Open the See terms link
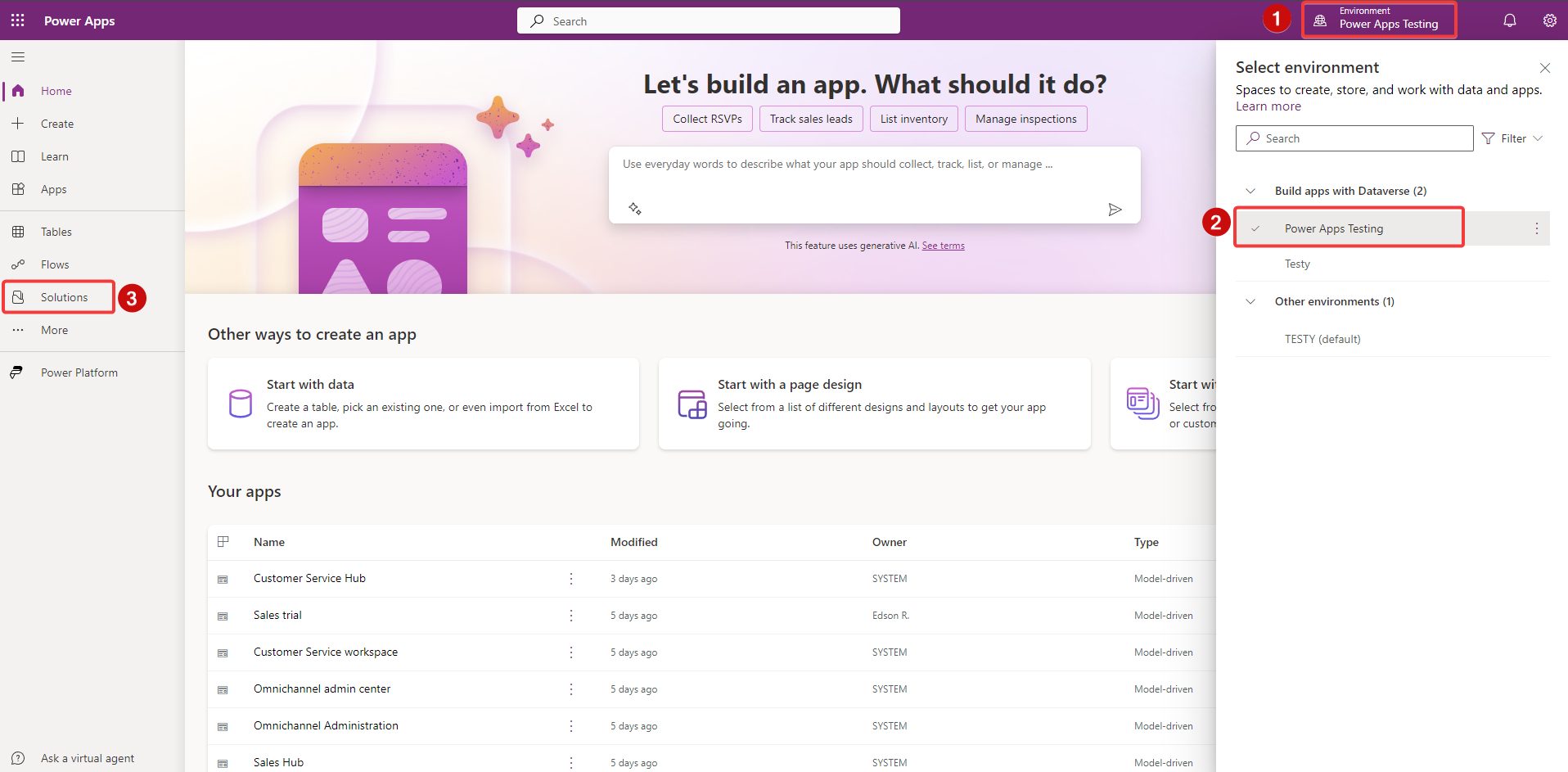The height and width of the screenshot is (772, 1568). [943, 246]
